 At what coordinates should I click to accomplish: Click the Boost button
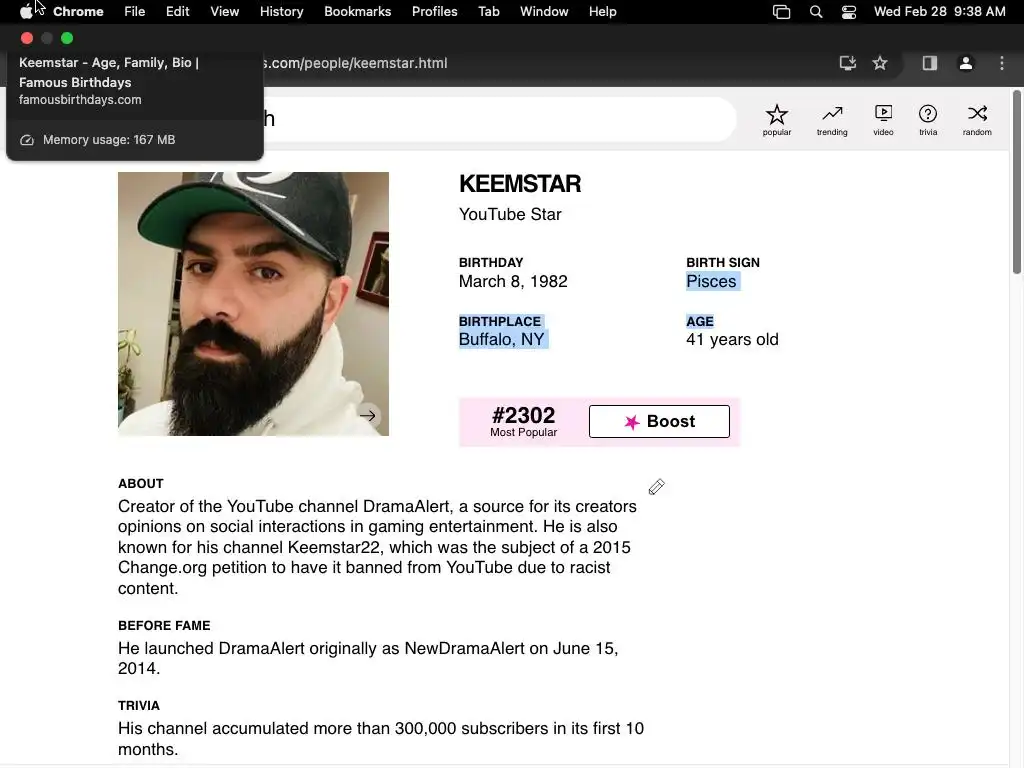659,421
